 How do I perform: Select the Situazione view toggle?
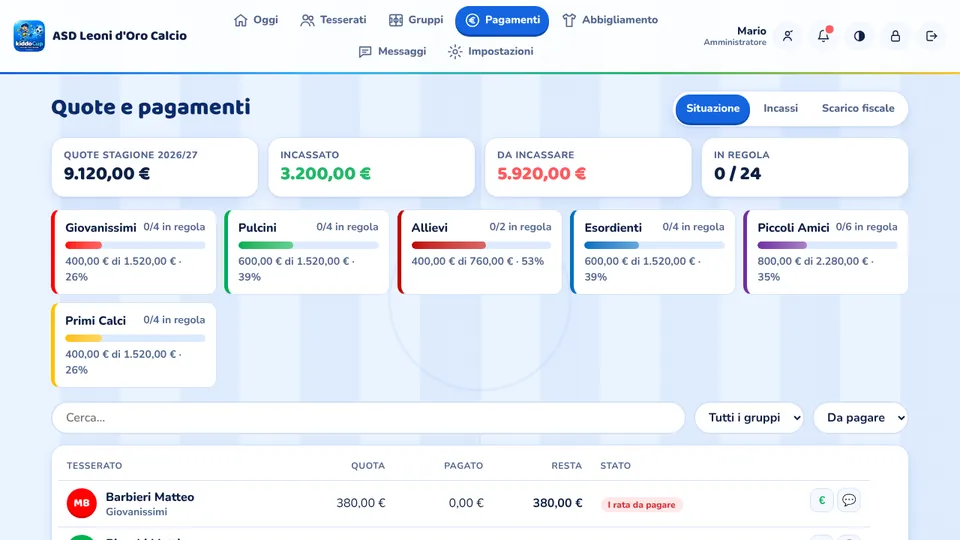(x=713, y=109)
